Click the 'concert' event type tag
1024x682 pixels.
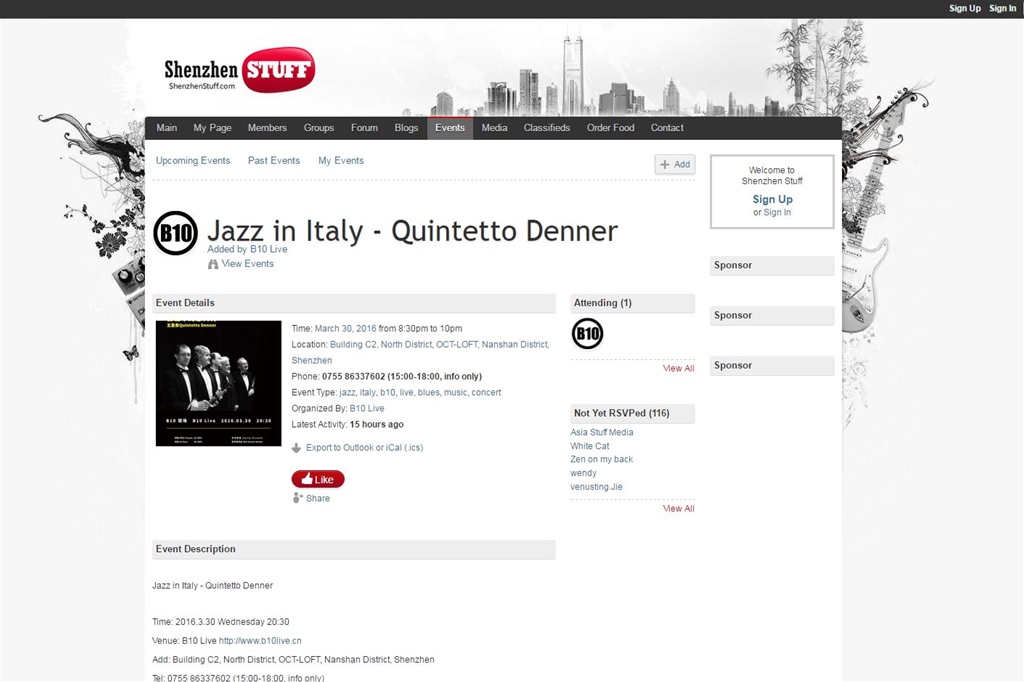pos(486,393)
